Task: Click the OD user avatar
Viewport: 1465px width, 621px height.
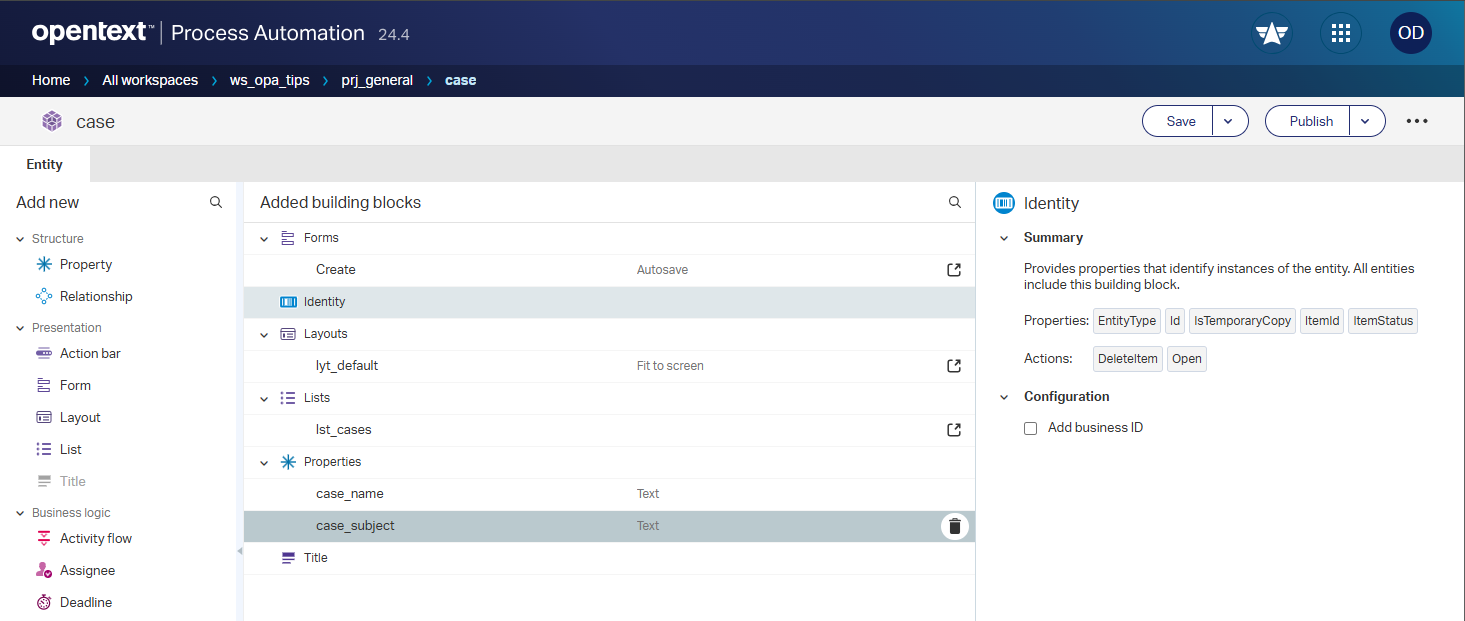Action: [1410, 33]
